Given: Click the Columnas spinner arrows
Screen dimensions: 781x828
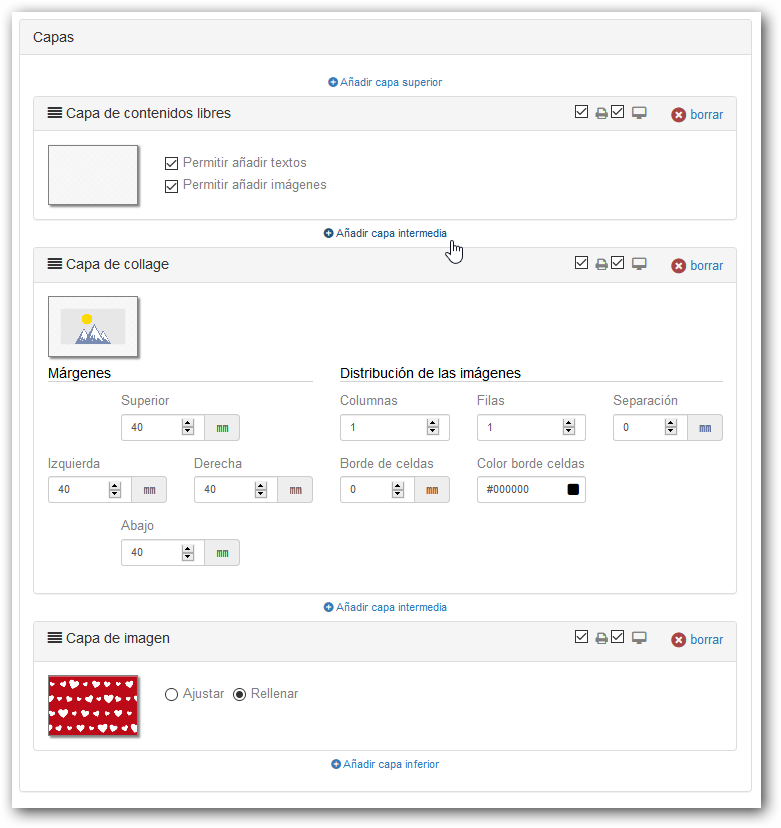Looking at the screenshot, I should coord(433,427).
